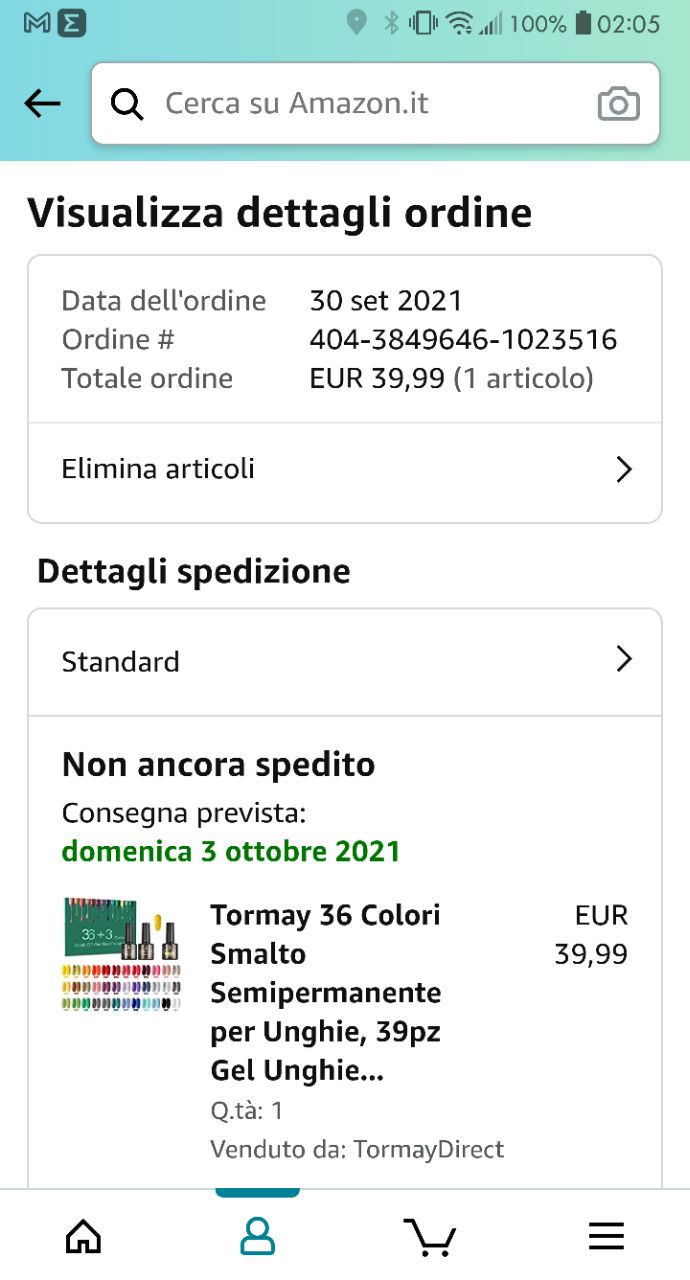Expand the Elimina articoli chevron
690x1280 pixels.
pyautogui.click(x=624, y=469)
